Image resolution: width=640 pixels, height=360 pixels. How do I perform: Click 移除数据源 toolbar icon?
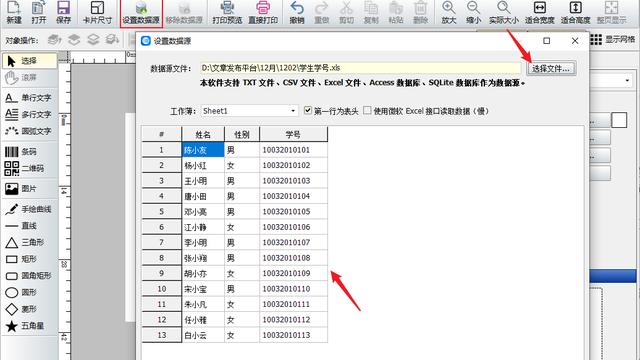tap(184, 12)
